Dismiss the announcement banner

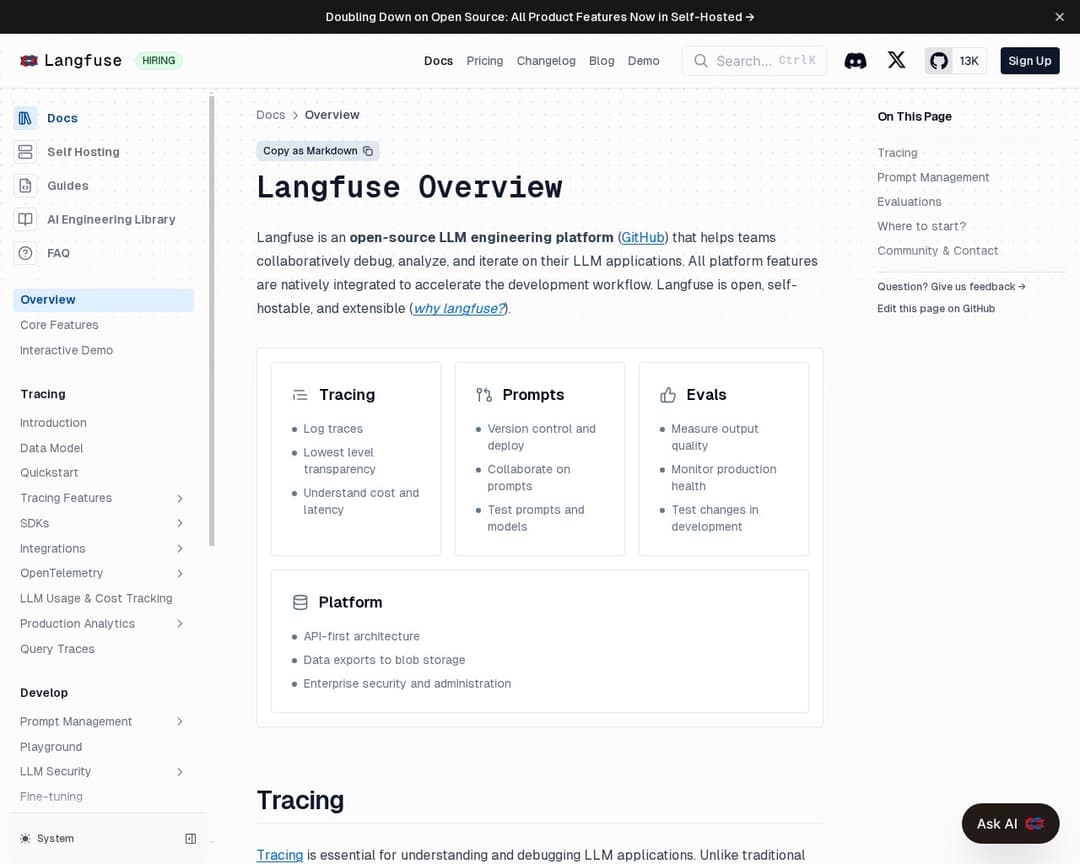1059,17
